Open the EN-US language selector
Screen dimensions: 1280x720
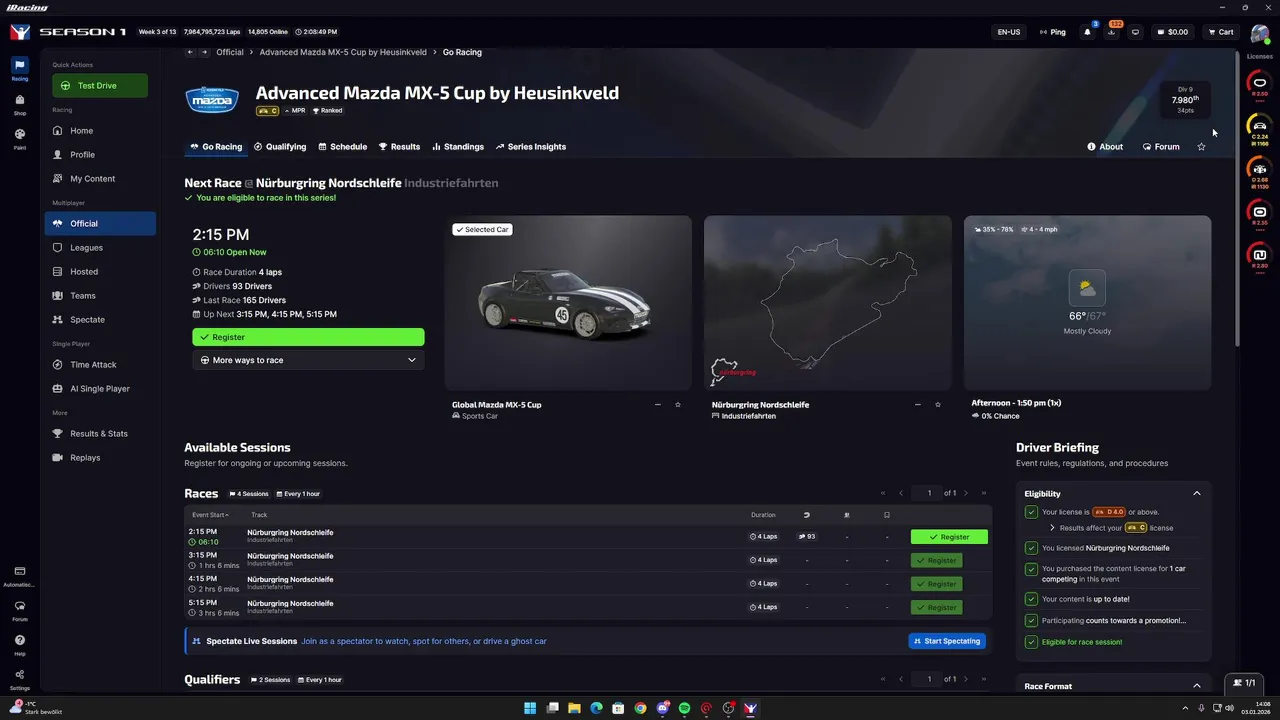coord(1009,32)
